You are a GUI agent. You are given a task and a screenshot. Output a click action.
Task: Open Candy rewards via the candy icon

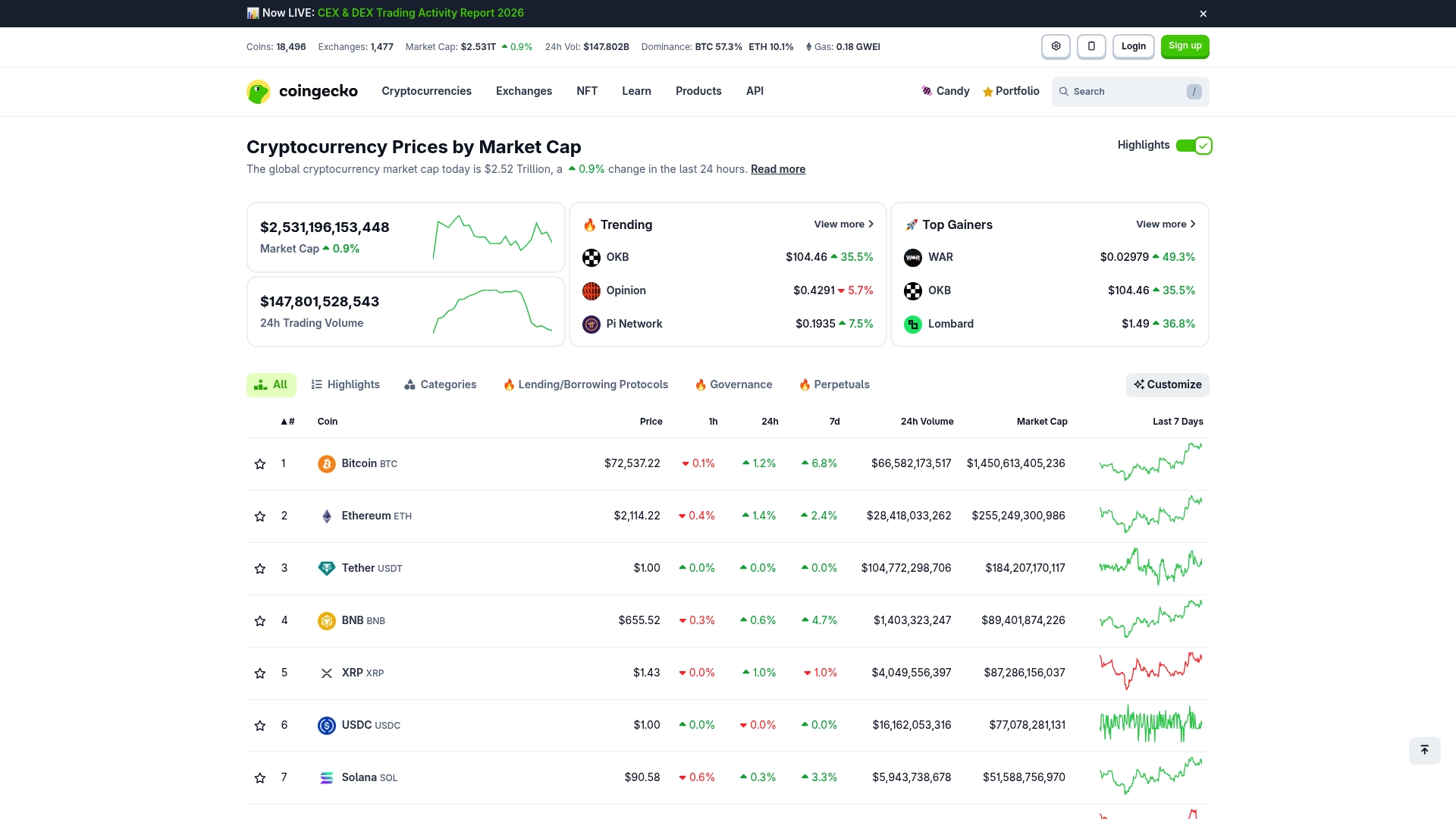[x=926, y=91]
